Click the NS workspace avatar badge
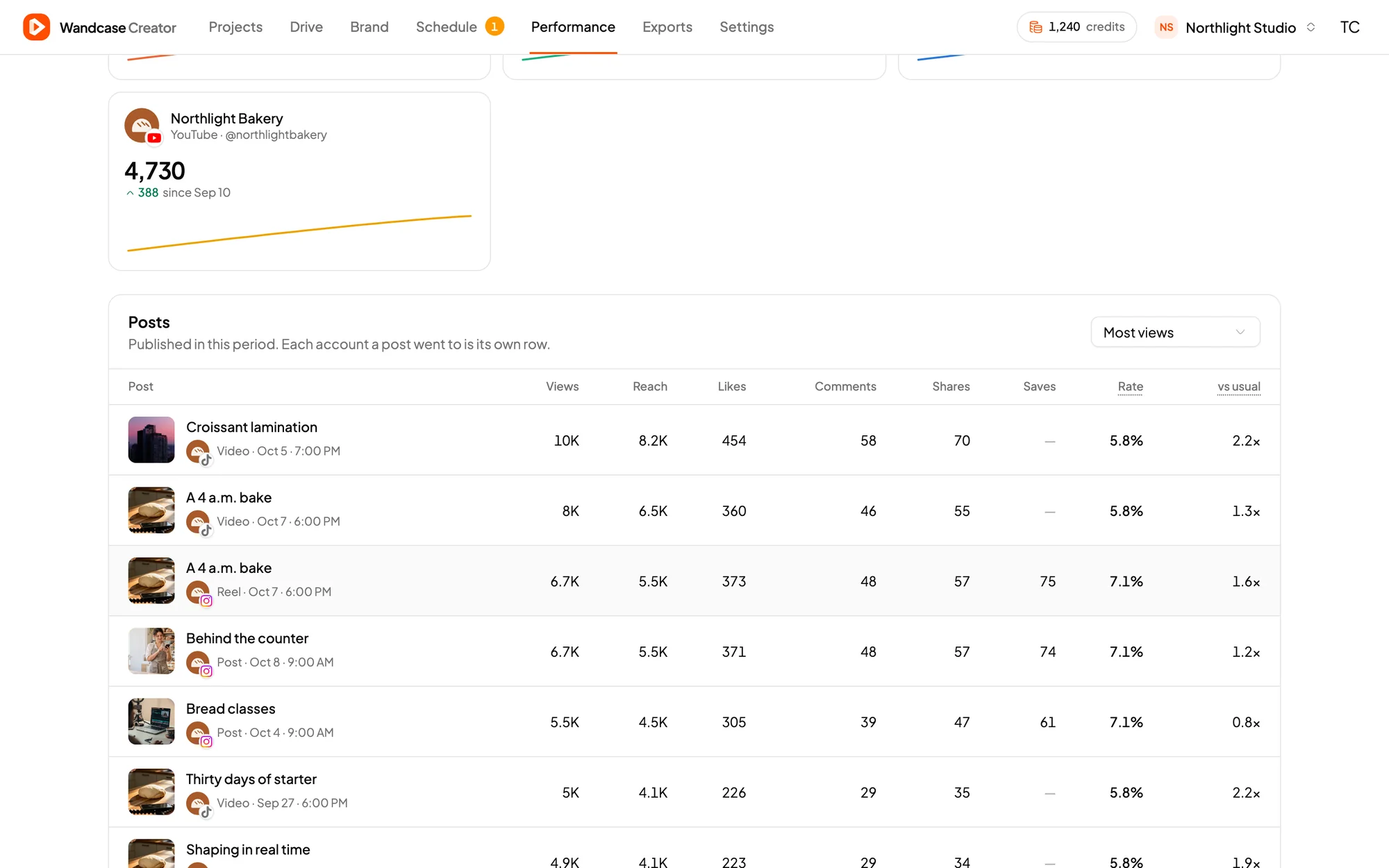Screen dimensions: 1389x868 tap(1166, 27)
